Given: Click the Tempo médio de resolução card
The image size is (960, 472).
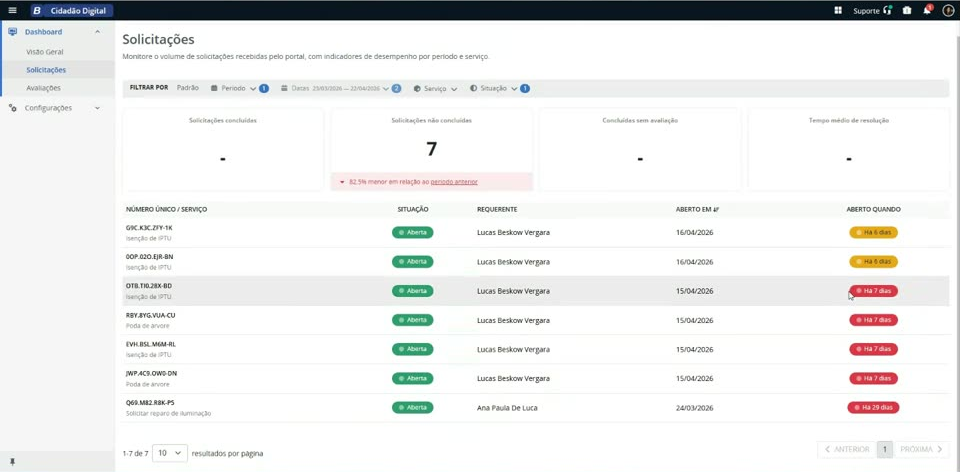Looking at the screenshot, I should tap(849, 149).
